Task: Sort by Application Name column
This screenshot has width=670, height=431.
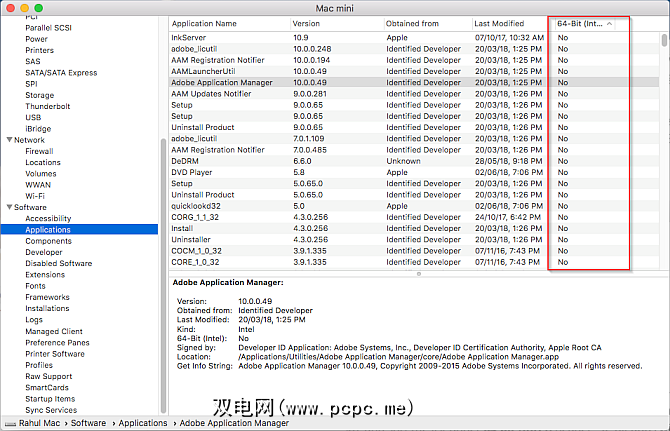Action: [204, 23]
